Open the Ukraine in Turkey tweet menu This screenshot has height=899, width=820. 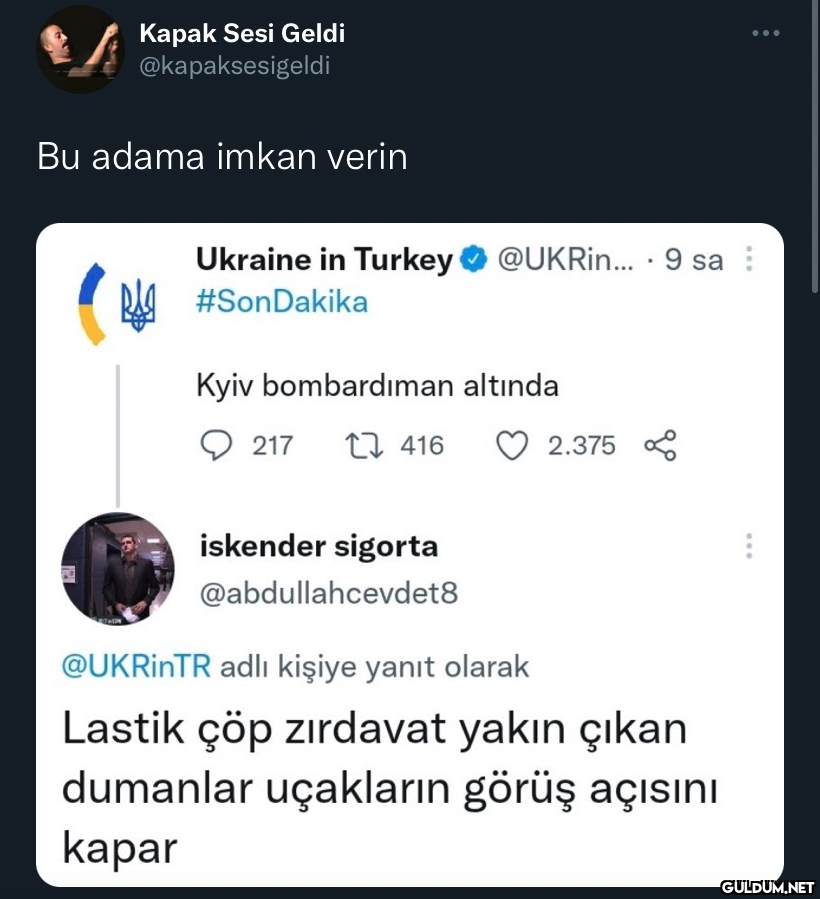pos(749,261)
